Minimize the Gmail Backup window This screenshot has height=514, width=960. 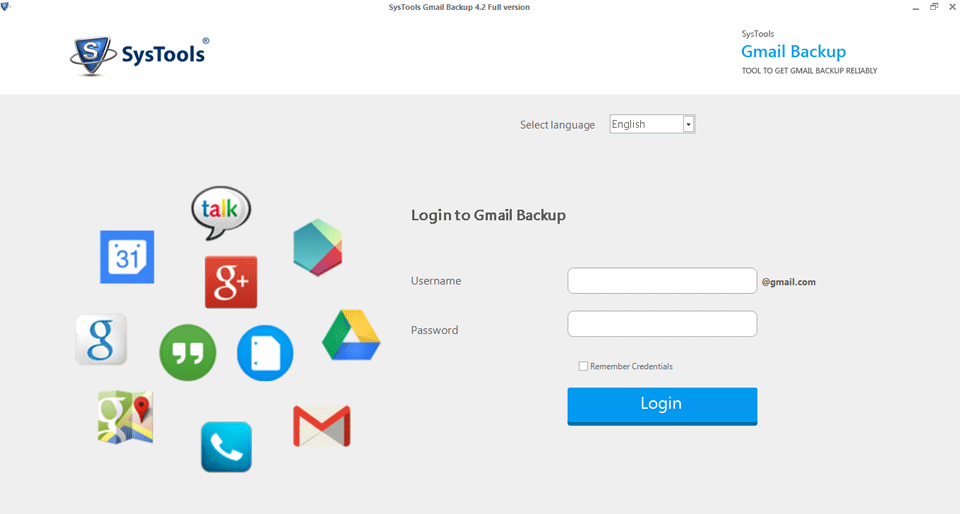pyautogui.click(x=915, y=7)
